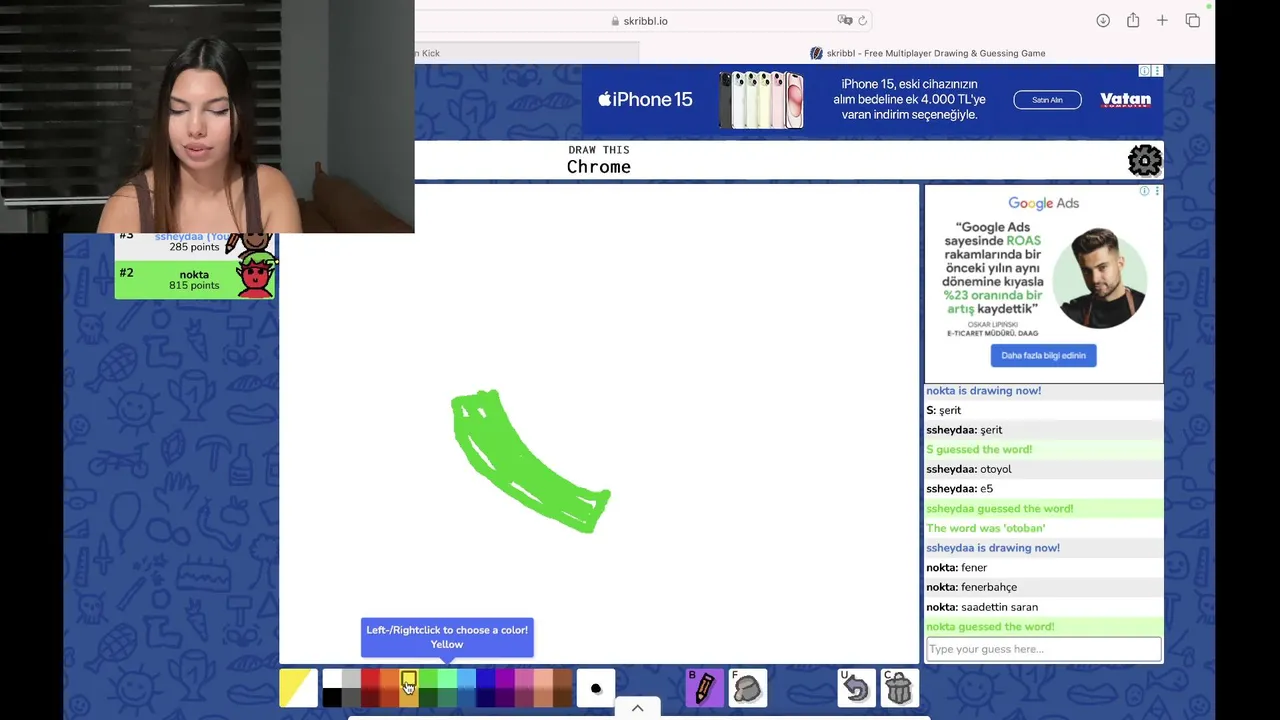Click the Google Ads logo text
The height and width of the screenshot is (720, 1280).
click(1043, 203)
